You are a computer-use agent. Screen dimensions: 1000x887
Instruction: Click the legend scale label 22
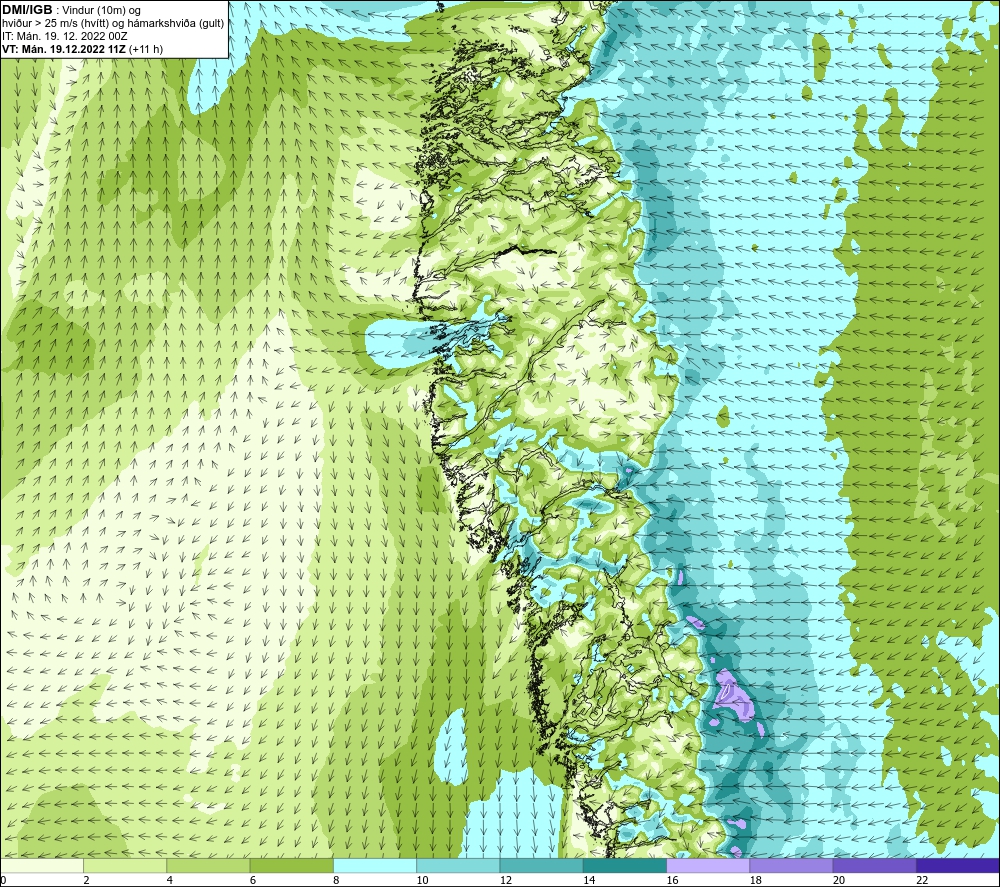(922, 880)
